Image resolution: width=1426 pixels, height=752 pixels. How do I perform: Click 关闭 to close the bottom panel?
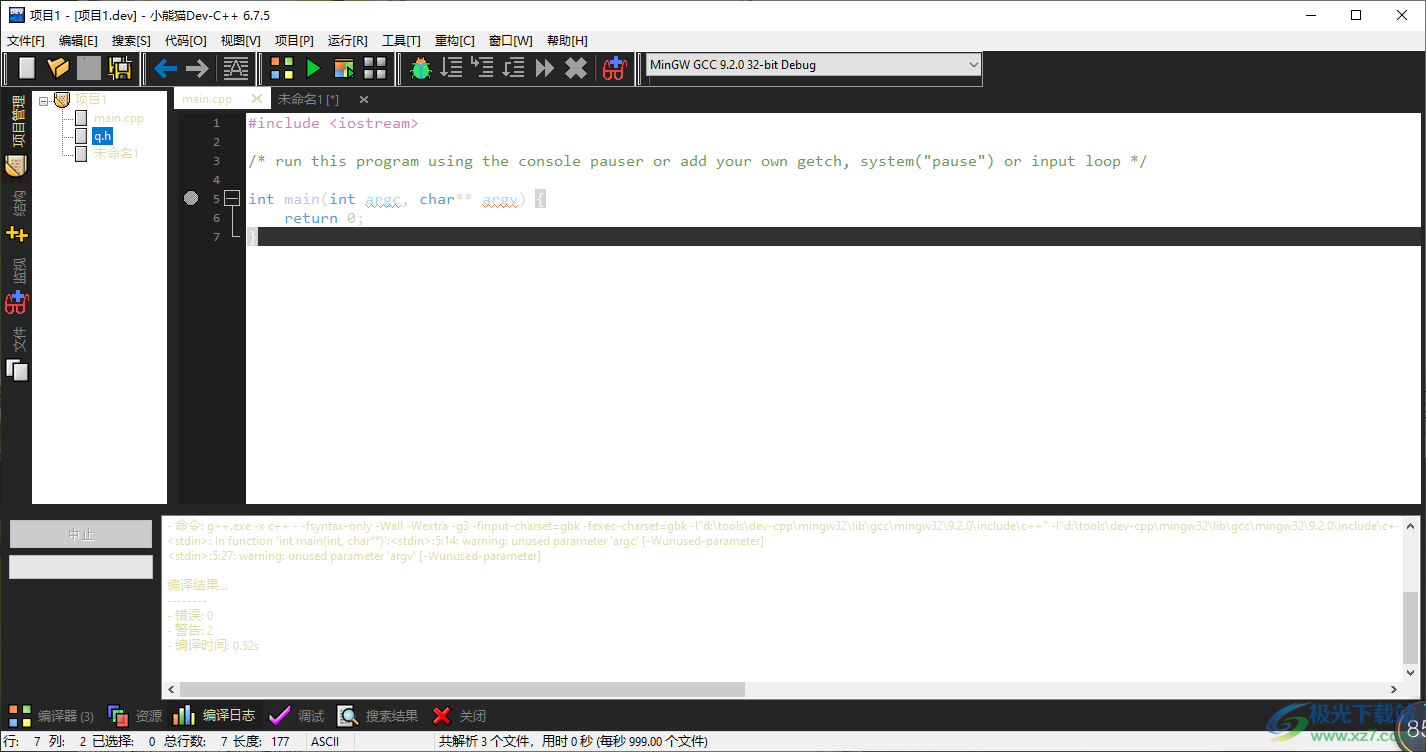[x=459, y=716]
